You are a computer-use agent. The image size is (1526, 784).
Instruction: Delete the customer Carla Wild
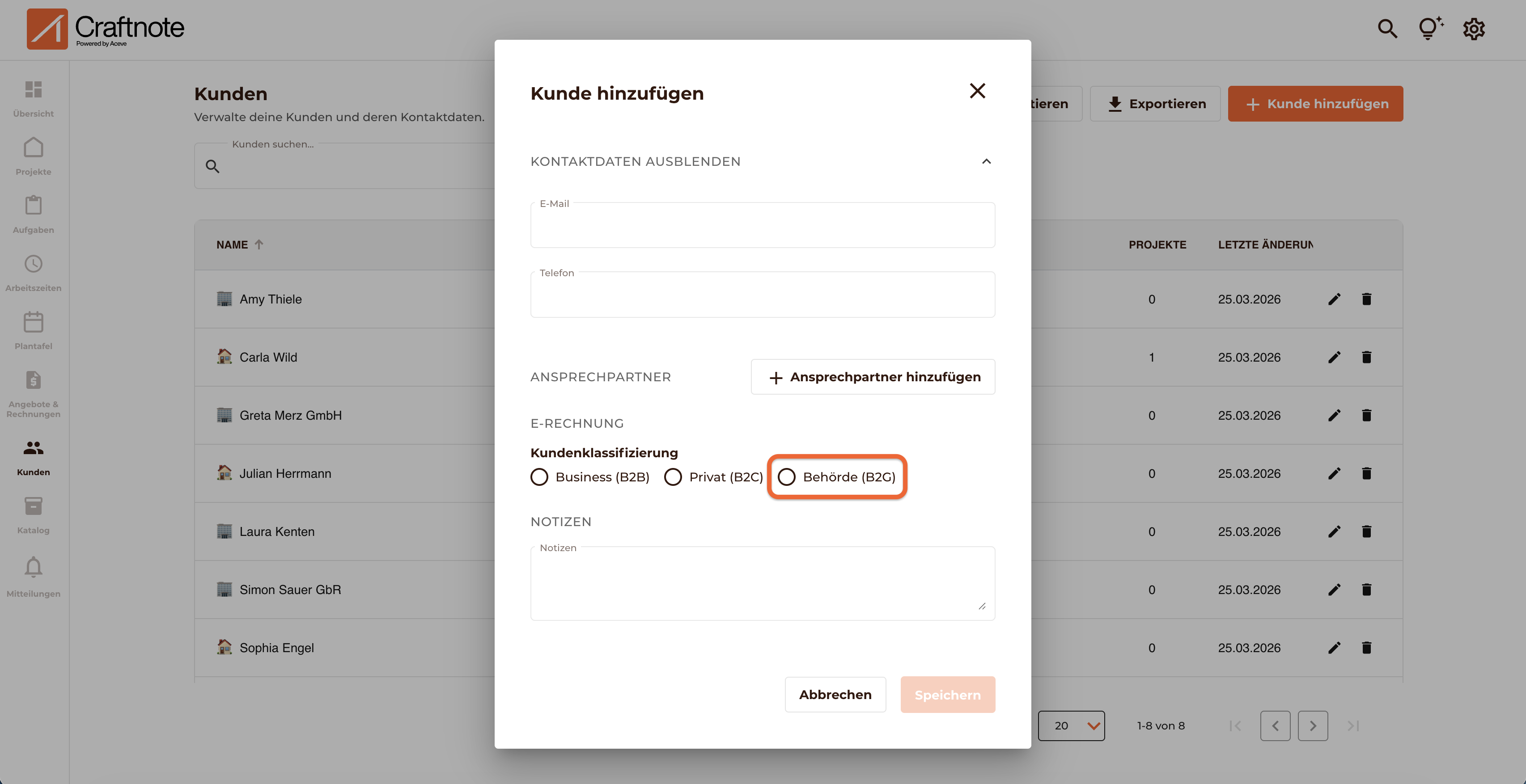(1367, 357)
